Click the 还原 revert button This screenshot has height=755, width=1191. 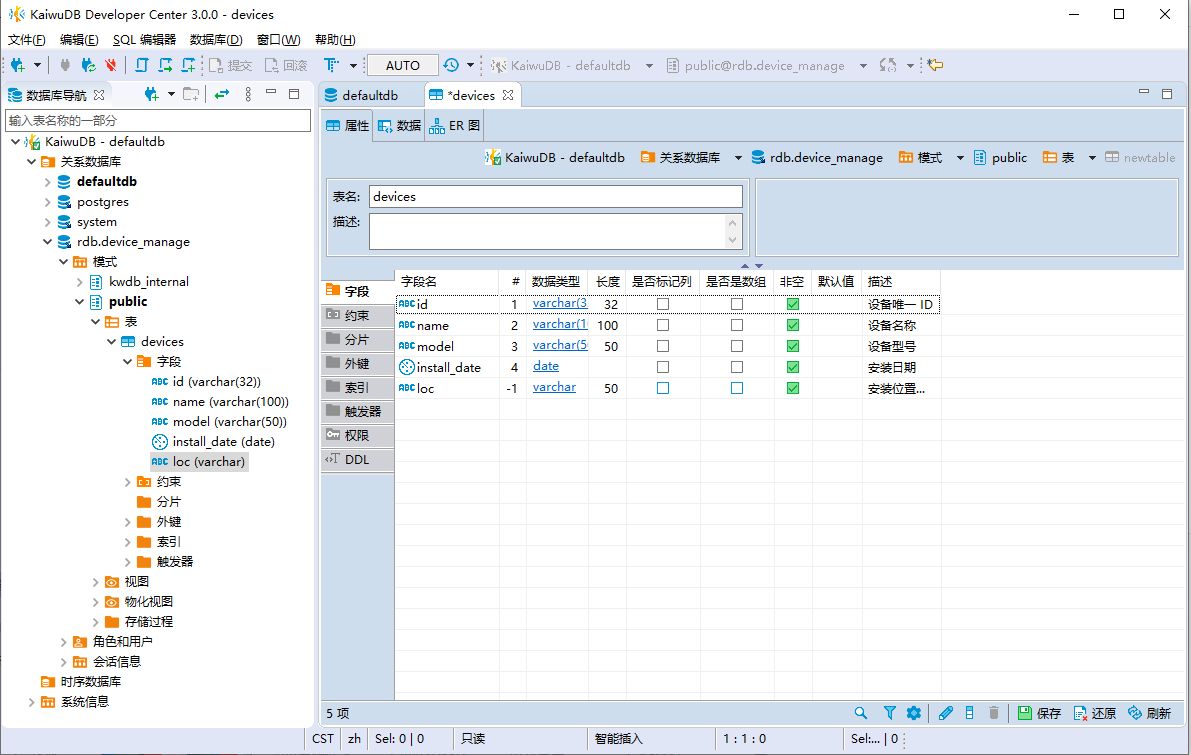point(1095,713)
